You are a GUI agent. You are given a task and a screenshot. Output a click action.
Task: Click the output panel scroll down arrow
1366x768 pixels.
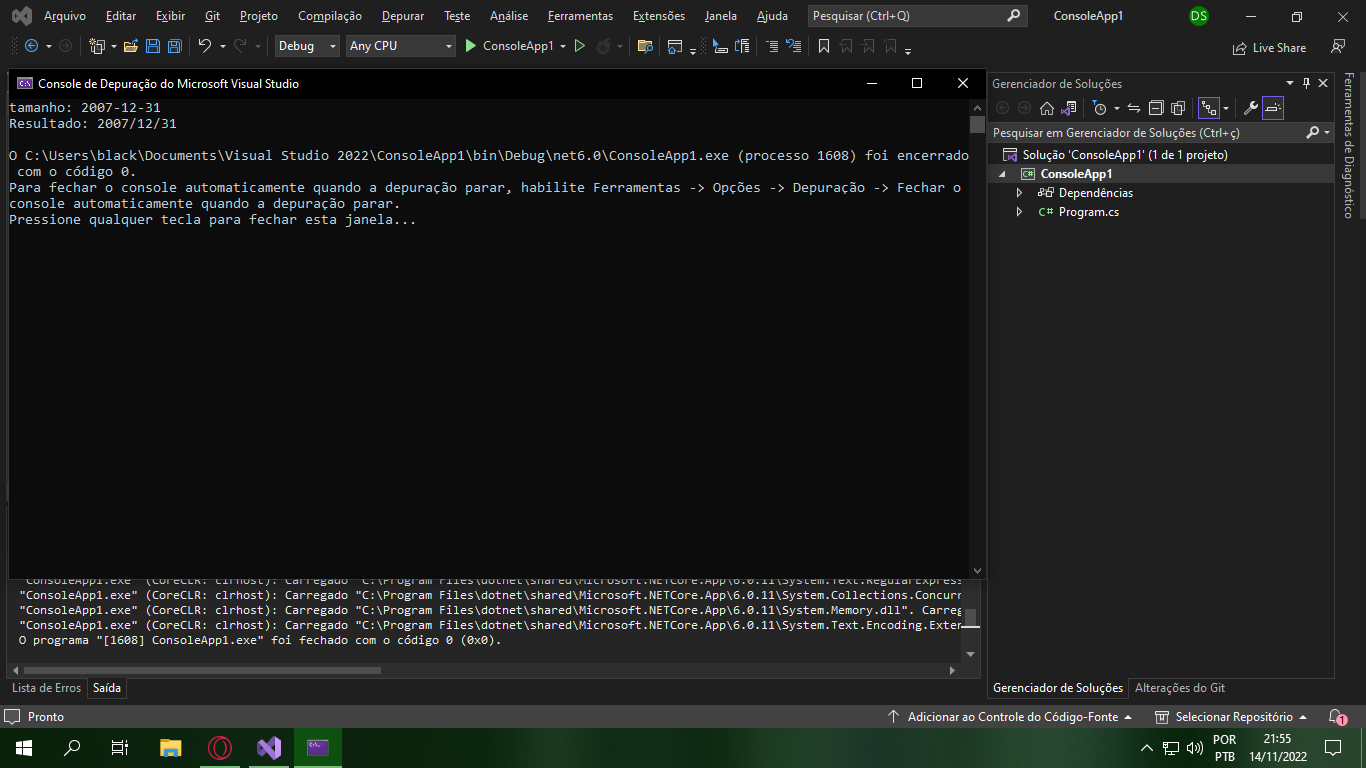tap(970, 654)
